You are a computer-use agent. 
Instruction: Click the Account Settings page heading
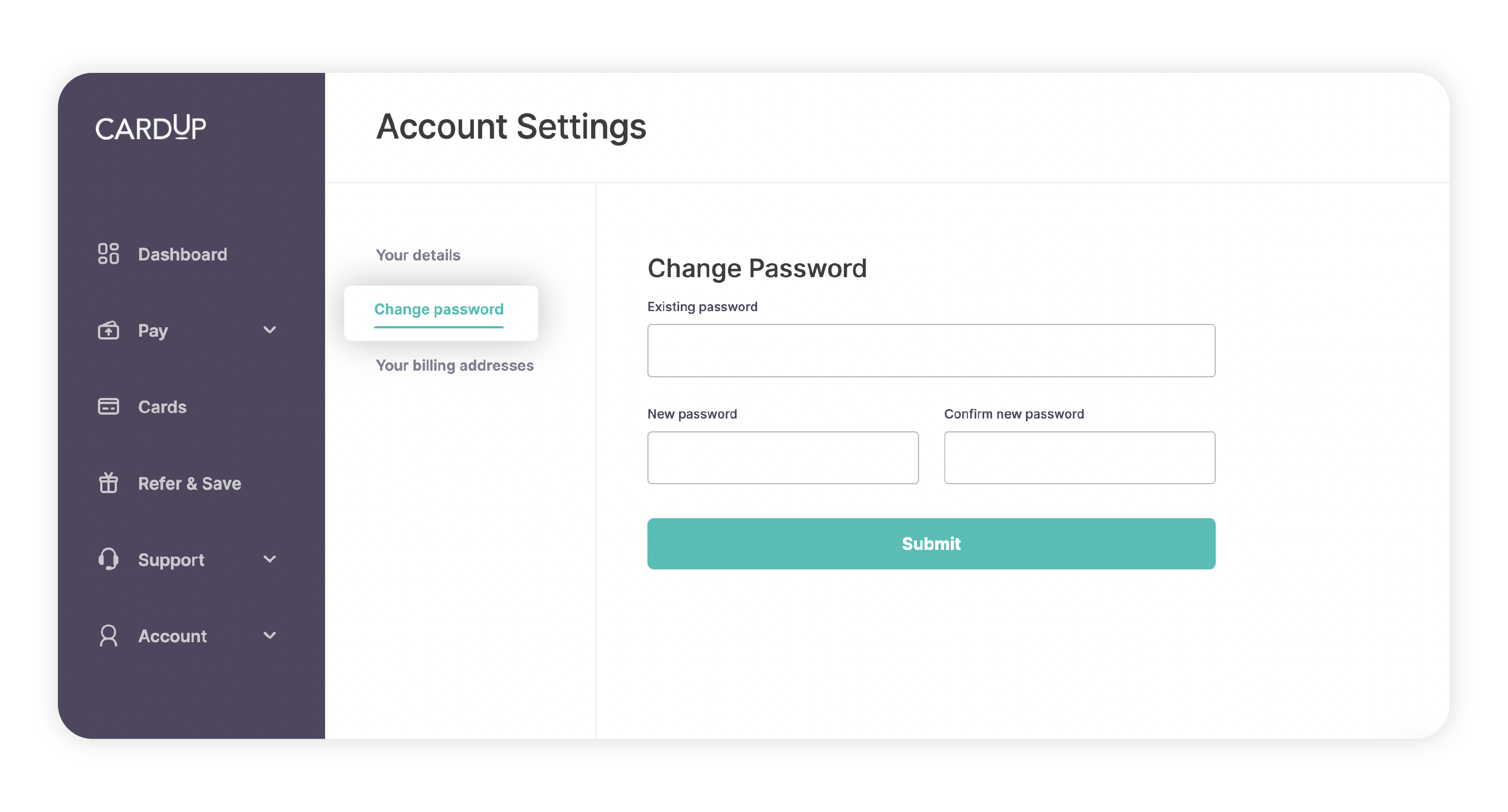click(512, 127)
